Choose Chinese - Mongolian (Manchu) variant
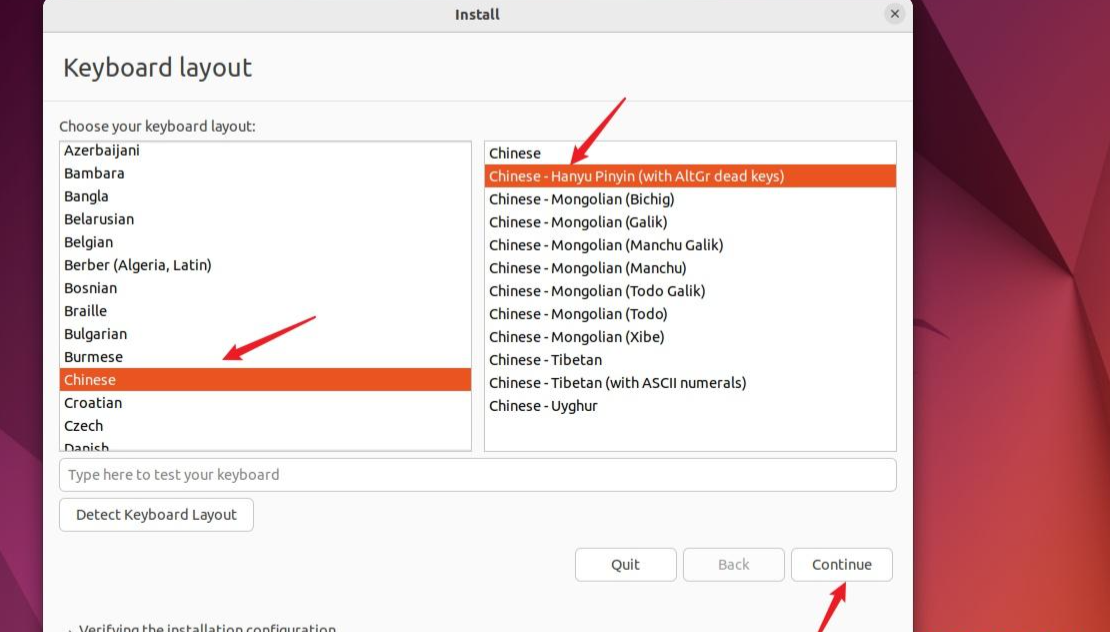The width and height of the screenshot is (1110, 632). coord(690,268)
